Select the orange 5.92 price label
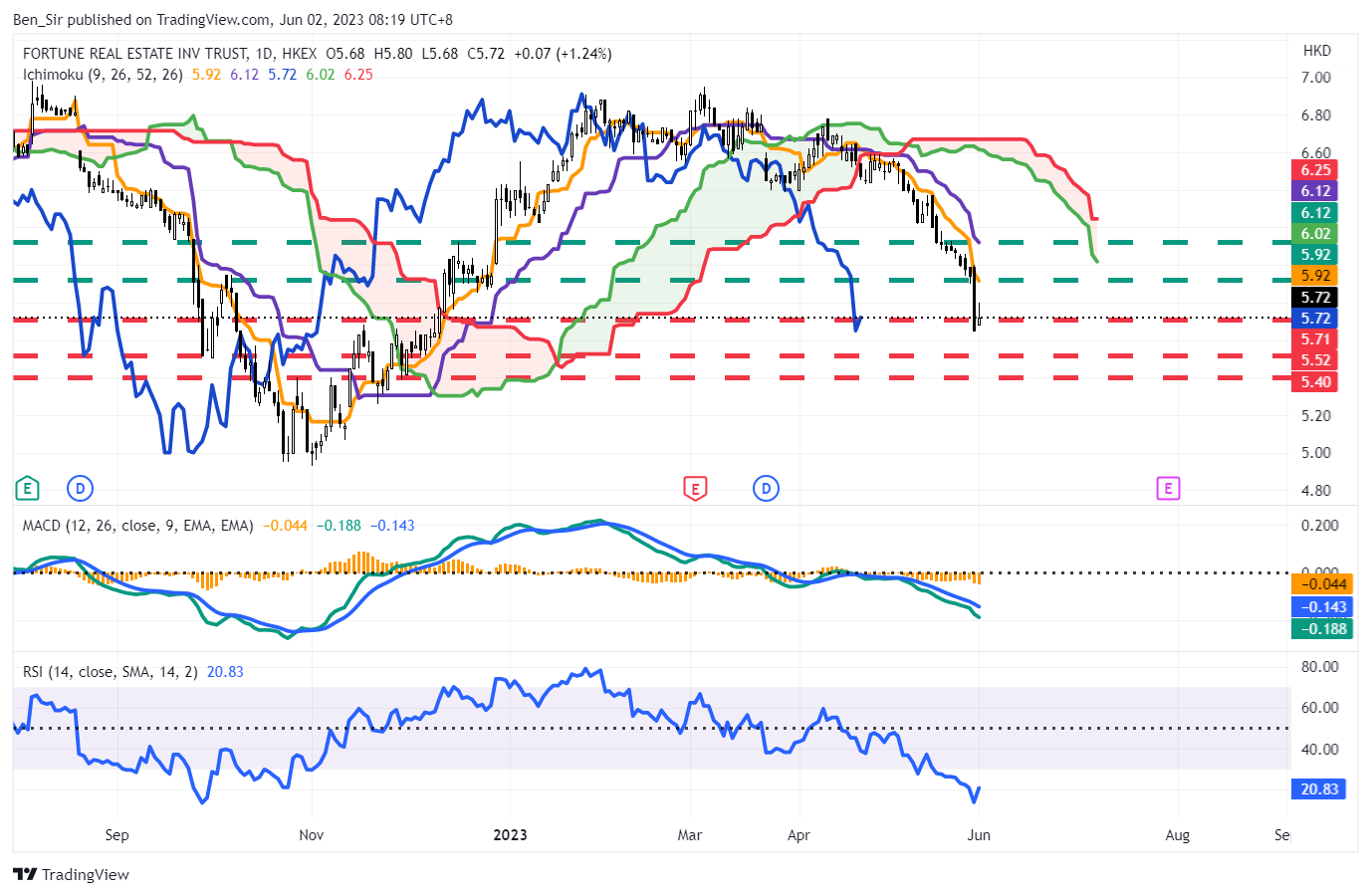 1315,276
